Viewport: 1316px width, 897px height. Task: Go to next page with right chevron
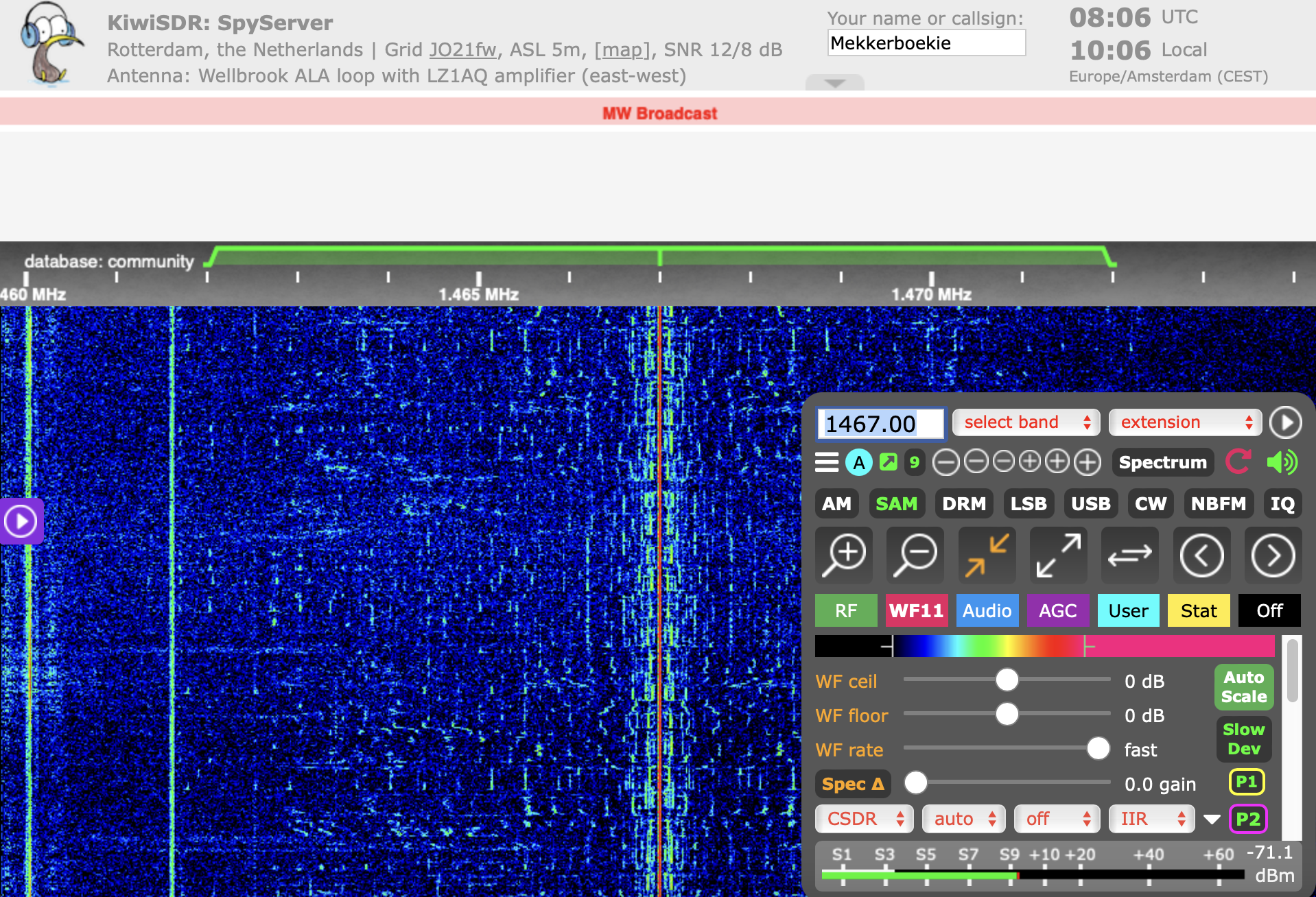click(1273, 555)
